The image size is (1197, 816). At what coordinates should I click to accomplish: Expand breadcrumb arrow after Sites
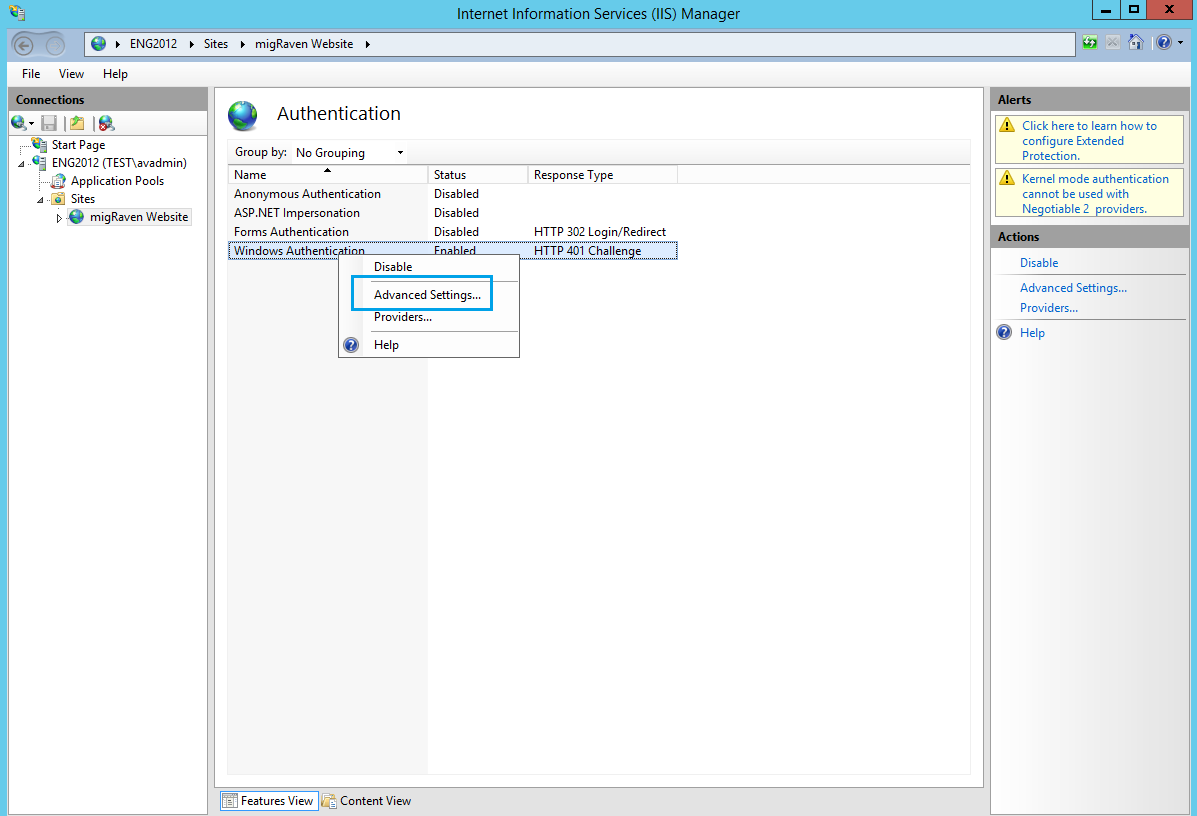point(242,44)
